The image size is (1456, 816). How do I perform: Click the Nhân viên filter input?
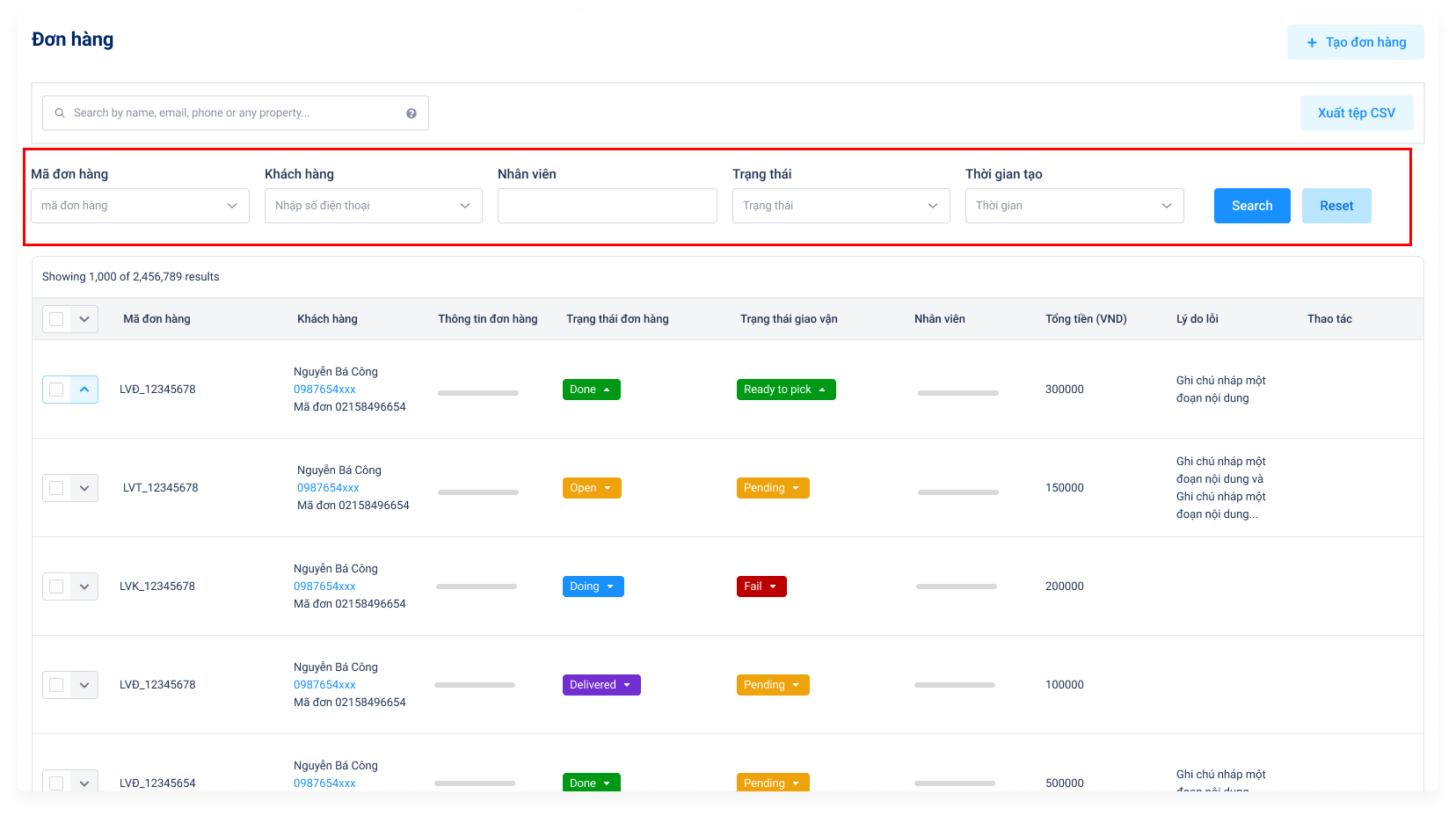tap(608, 206)
